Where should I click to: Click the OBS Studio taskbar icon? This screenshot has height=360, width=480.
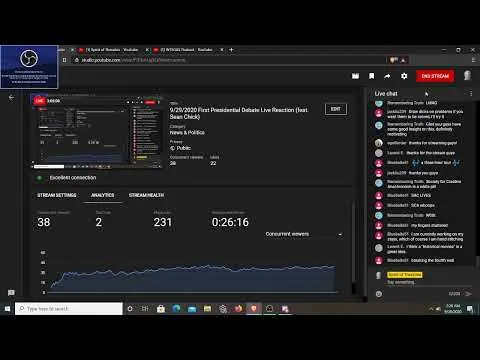[269, 309]
